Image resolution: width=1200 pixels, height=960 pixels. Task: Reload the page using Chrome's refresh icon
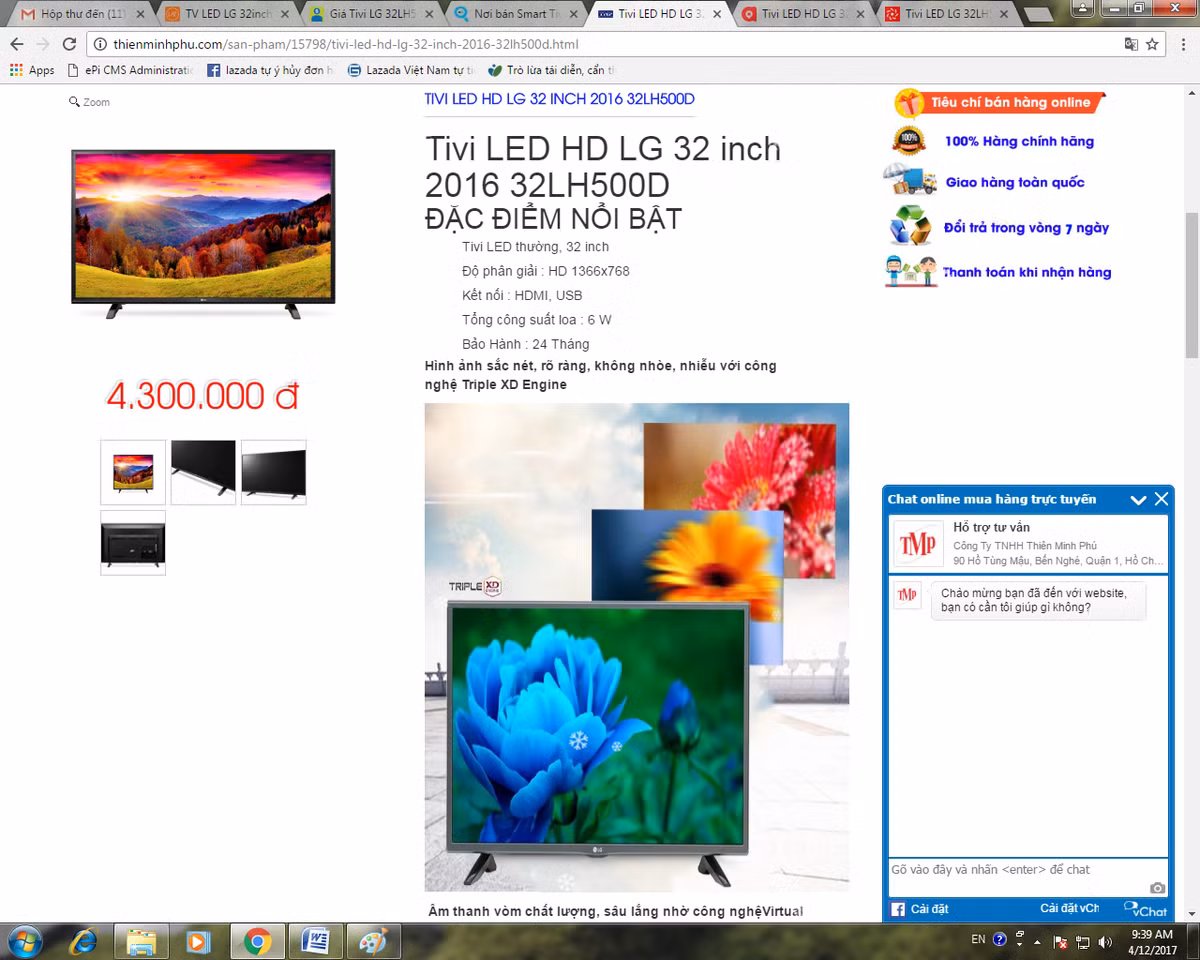(x=68, y=44)
